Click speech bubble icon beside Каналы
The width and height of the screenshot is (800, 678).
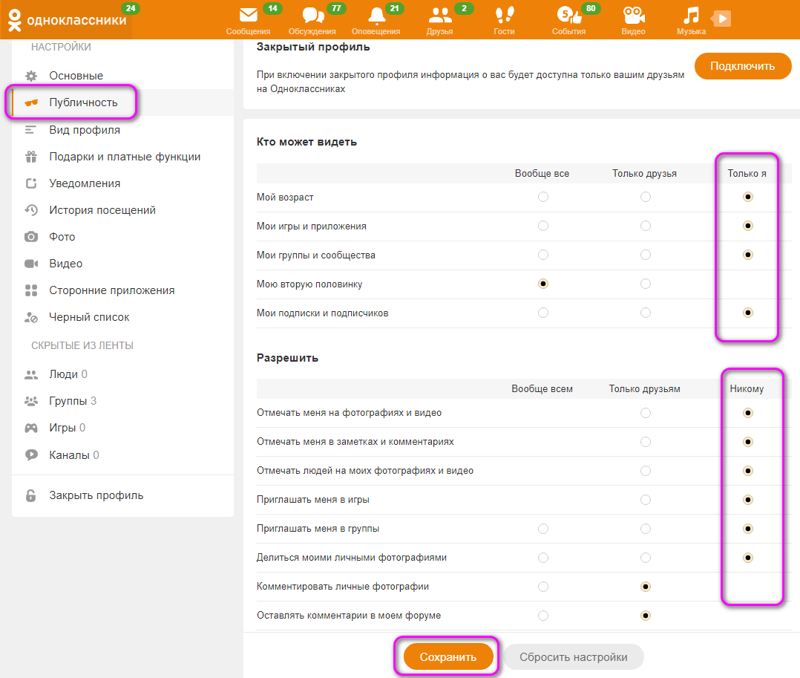tap(31, 455)
